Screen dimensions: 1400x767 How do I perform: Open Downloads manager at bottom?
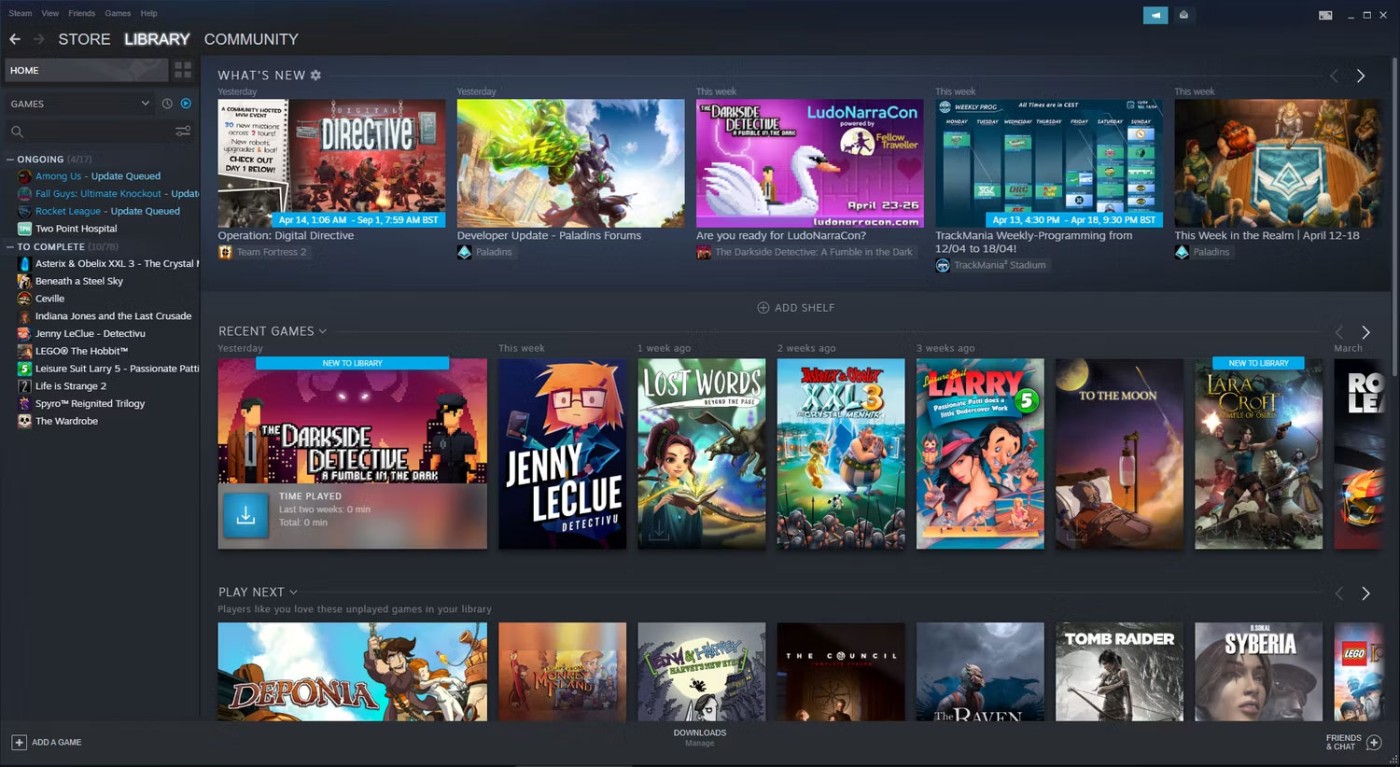(700, 737)
